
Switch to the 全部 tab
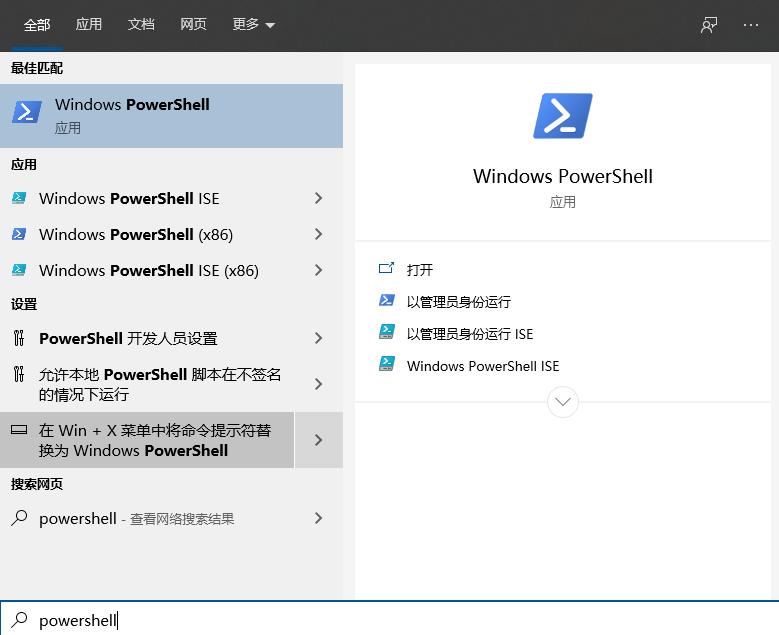[37, 25]
